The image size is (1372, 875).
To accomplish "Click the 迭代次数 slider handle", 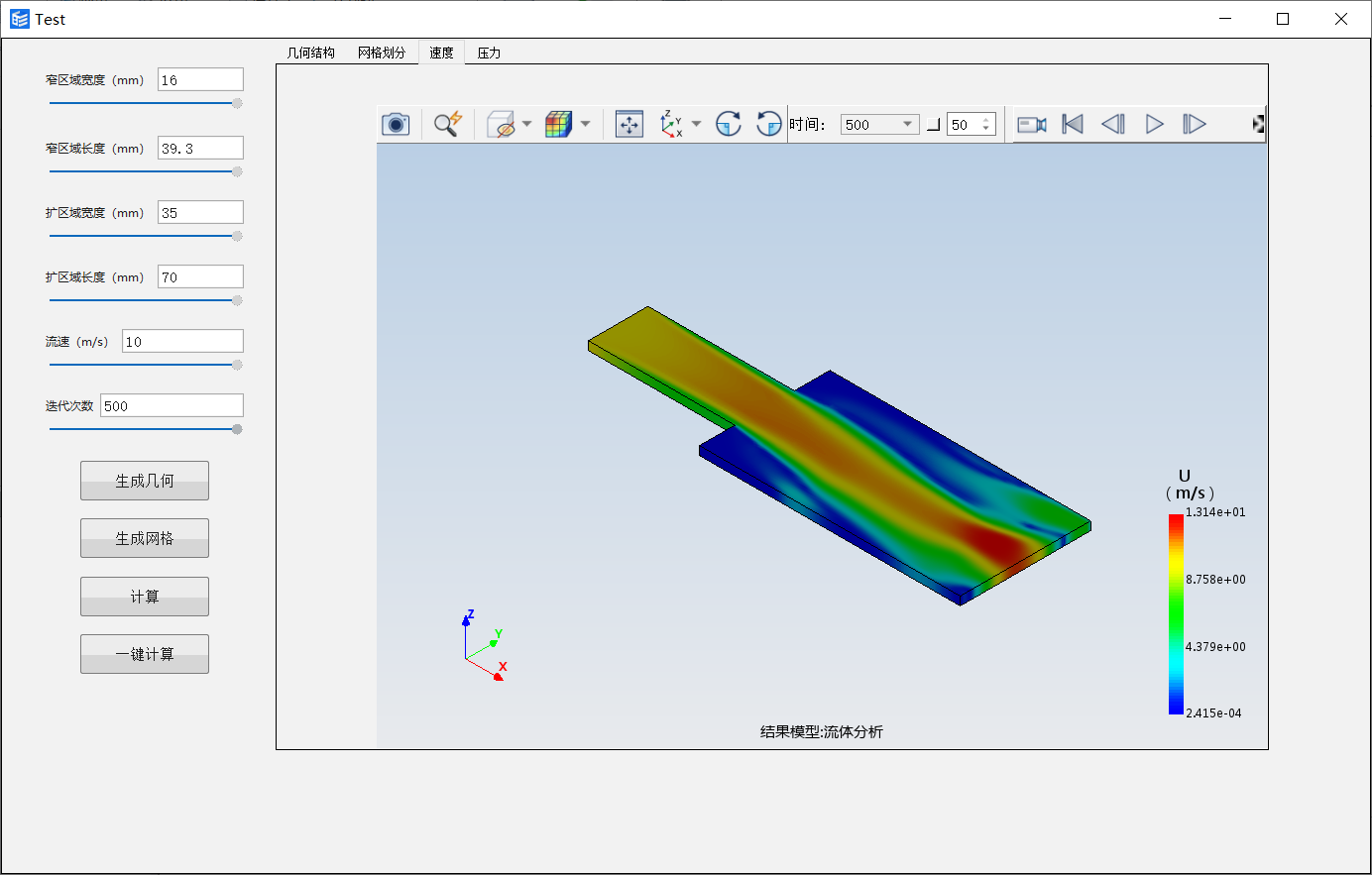I will coord(237,429).
